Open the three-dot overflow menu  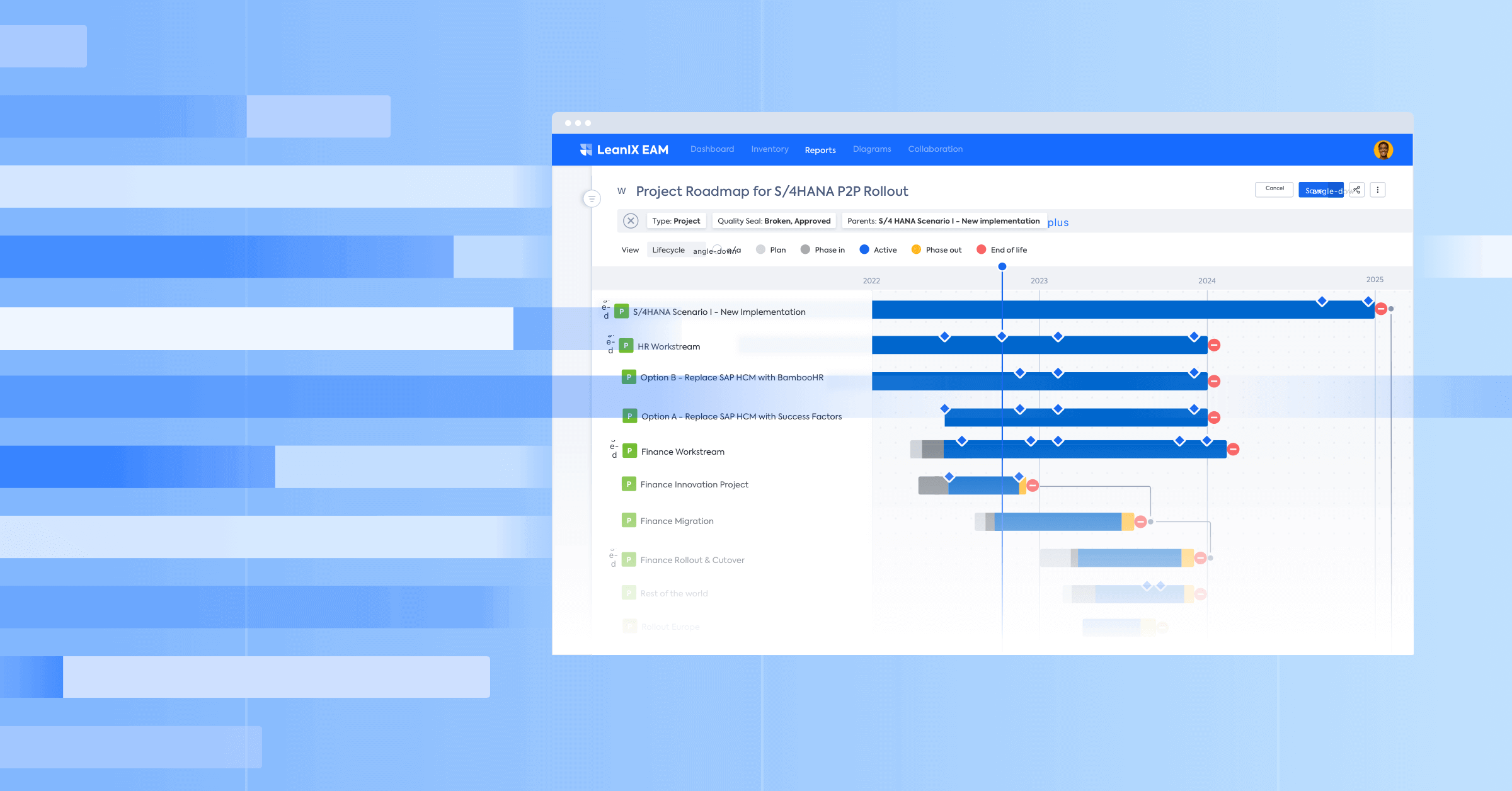pyautogui.click(x=1378, y=190)
